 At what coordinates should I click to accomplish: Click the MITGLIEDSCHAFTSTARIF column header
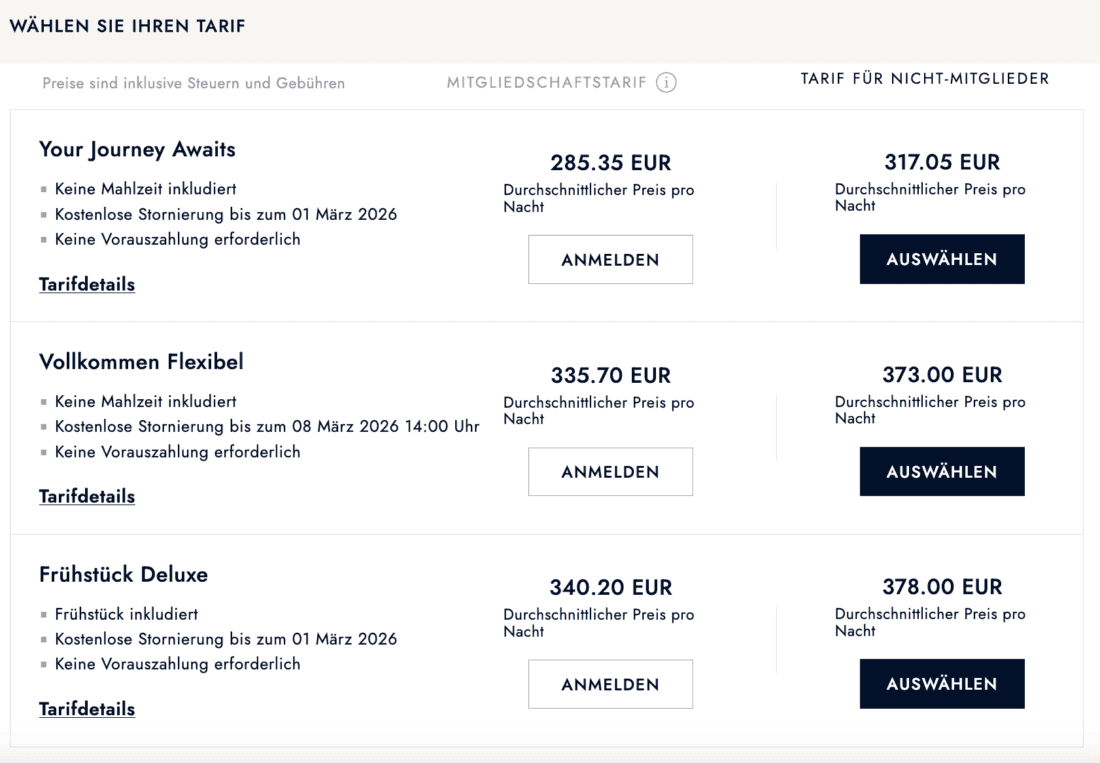pyautogui.click(x=547, y=83)
